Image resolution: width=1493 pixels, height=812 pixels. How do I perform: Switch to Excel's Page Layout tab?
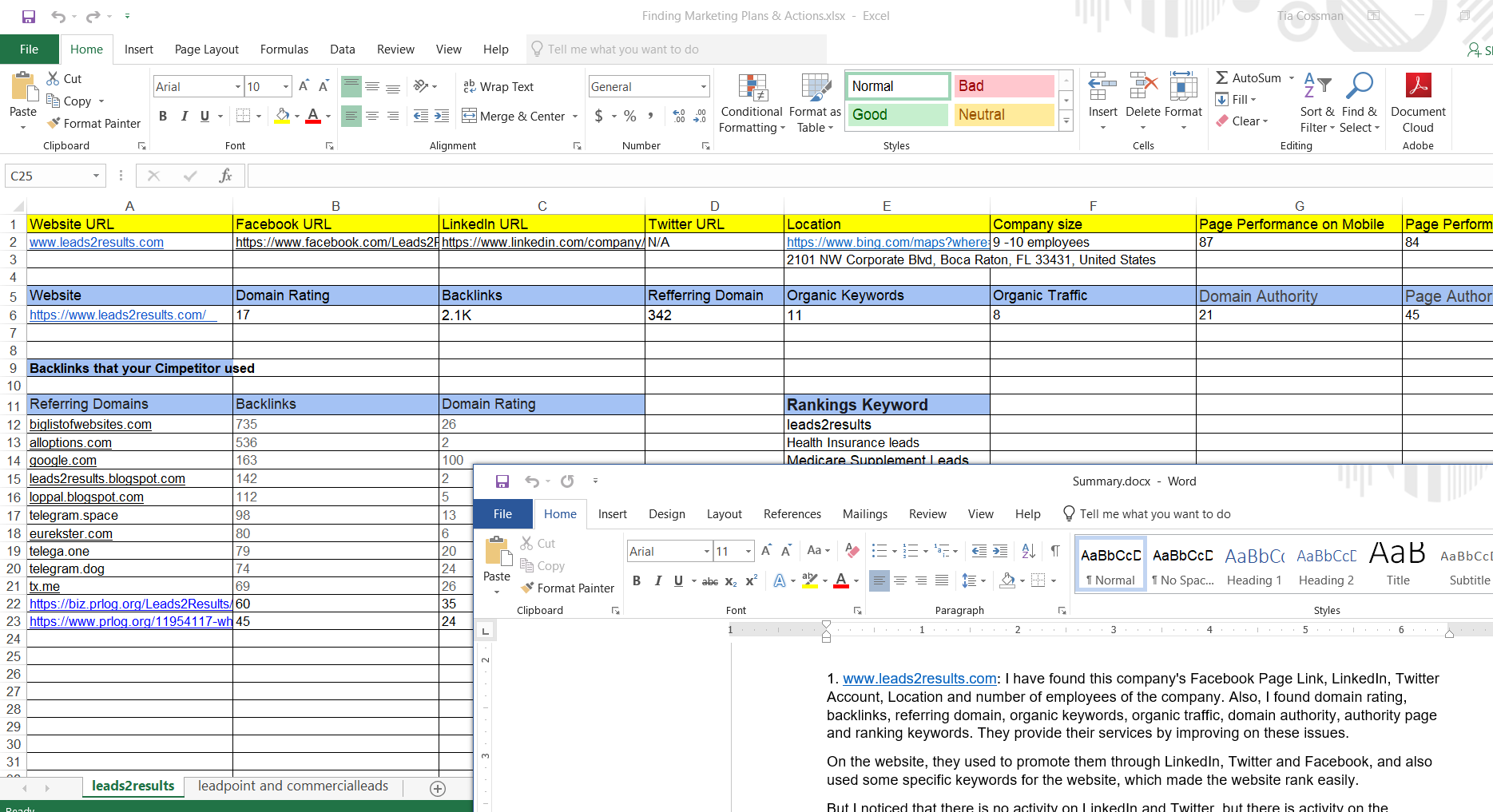(207, 50)
